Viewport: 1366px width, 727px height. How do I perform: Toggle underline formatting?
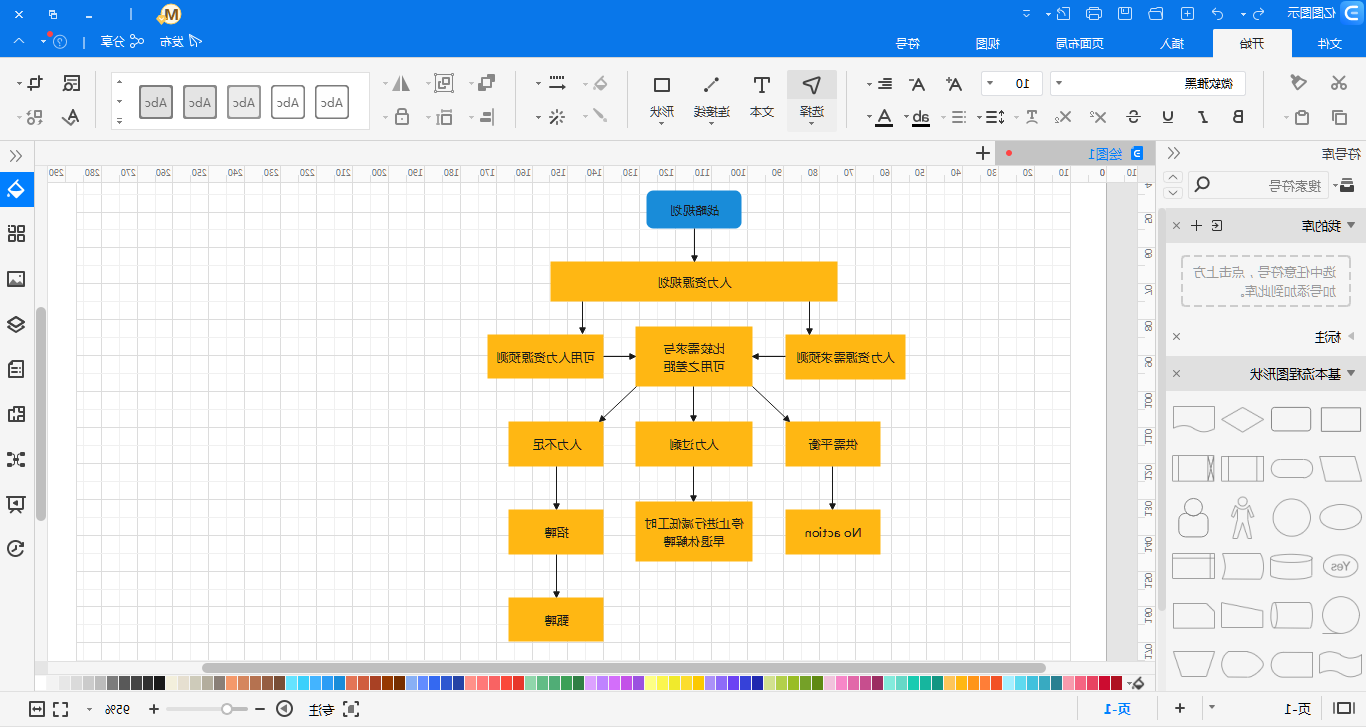pos(1167,117)
